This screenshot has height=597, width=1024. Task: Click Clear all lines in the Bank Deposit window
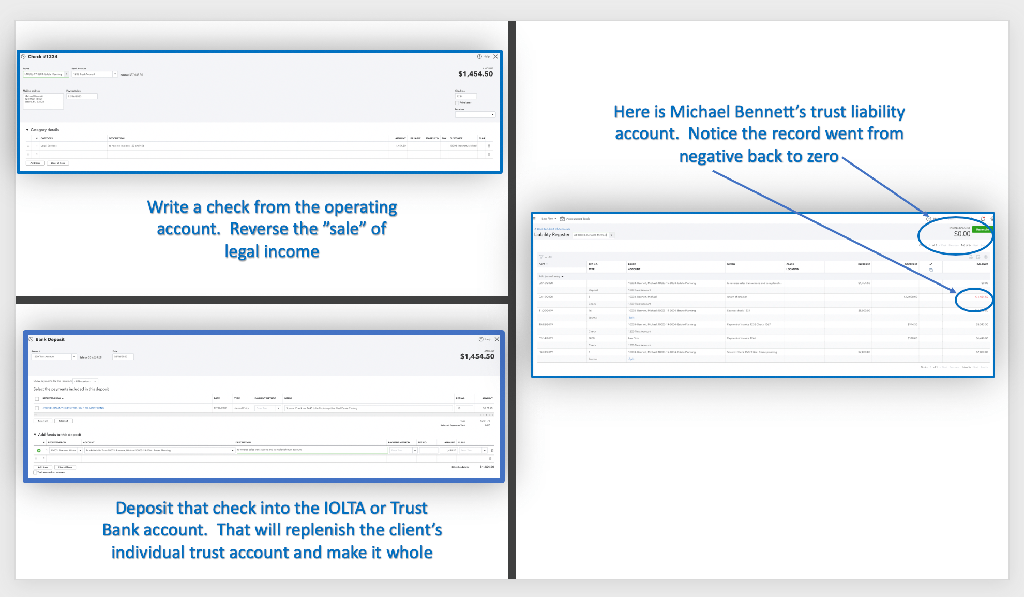[x=65, y=467]
